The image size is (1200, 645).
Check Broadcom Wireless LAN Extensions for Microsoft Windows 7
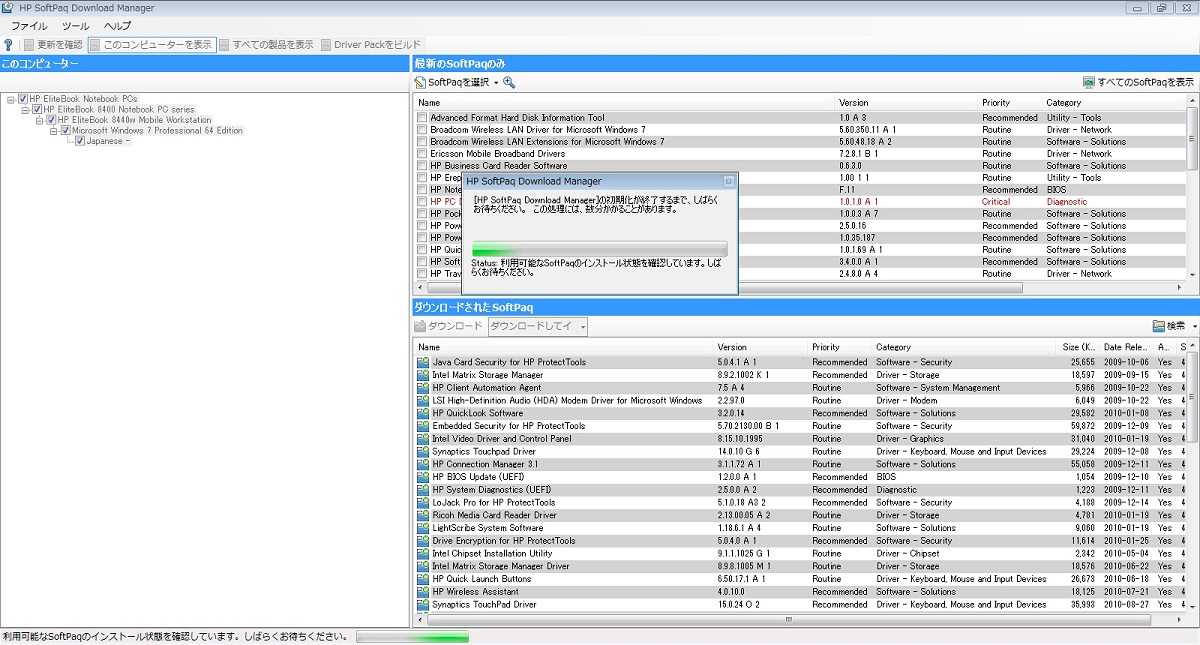tap(422, 142)
